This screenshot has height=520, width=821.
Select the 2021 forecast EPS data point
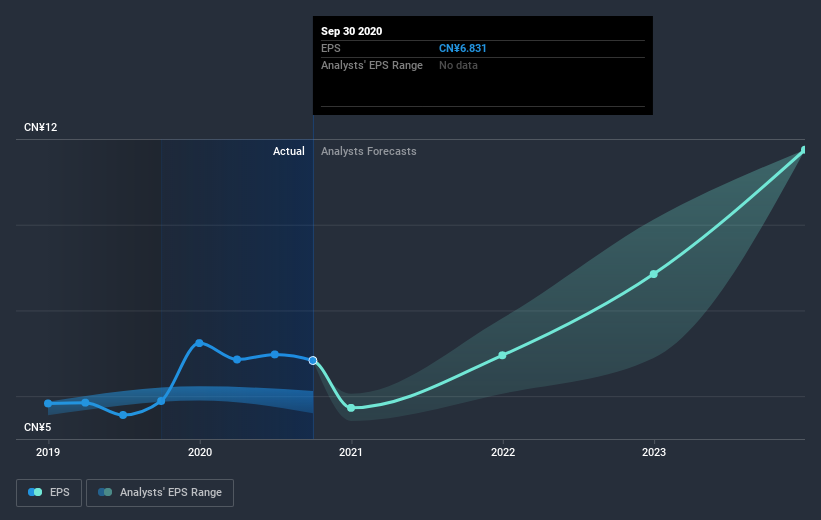point(351,407)
